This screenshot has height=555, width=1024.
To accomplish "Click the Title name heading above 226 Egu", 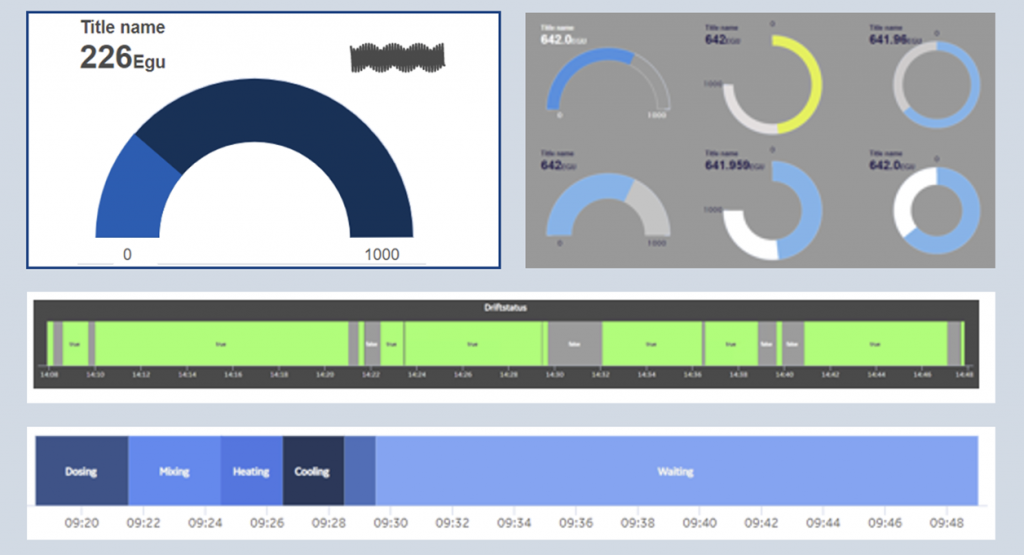I will pos(123,28).
